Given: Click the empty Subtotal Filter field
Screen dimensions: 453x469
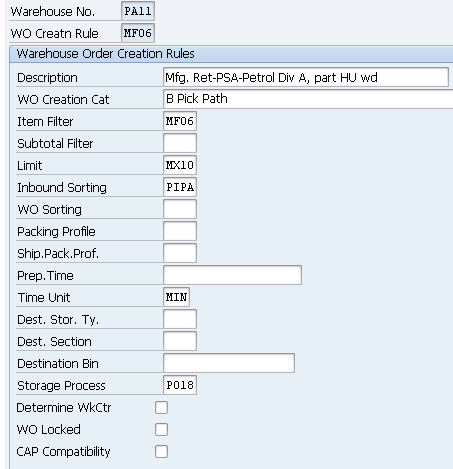Looking at the screenshot, I should [x=180, y=143].
